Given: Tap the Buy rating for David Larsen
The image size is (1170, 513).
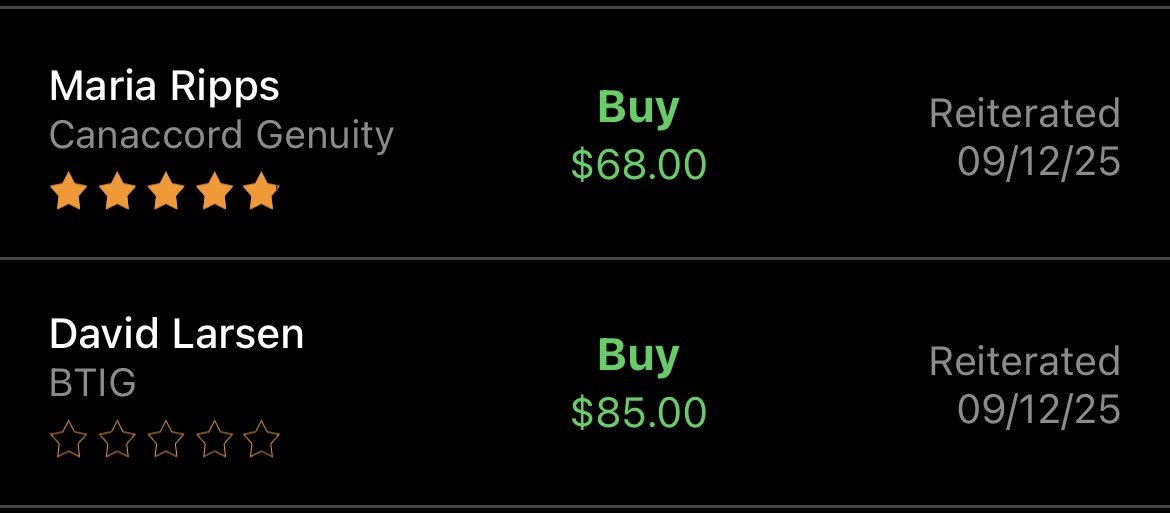Looking at the screenshot, I should click(x=639, y=356).
